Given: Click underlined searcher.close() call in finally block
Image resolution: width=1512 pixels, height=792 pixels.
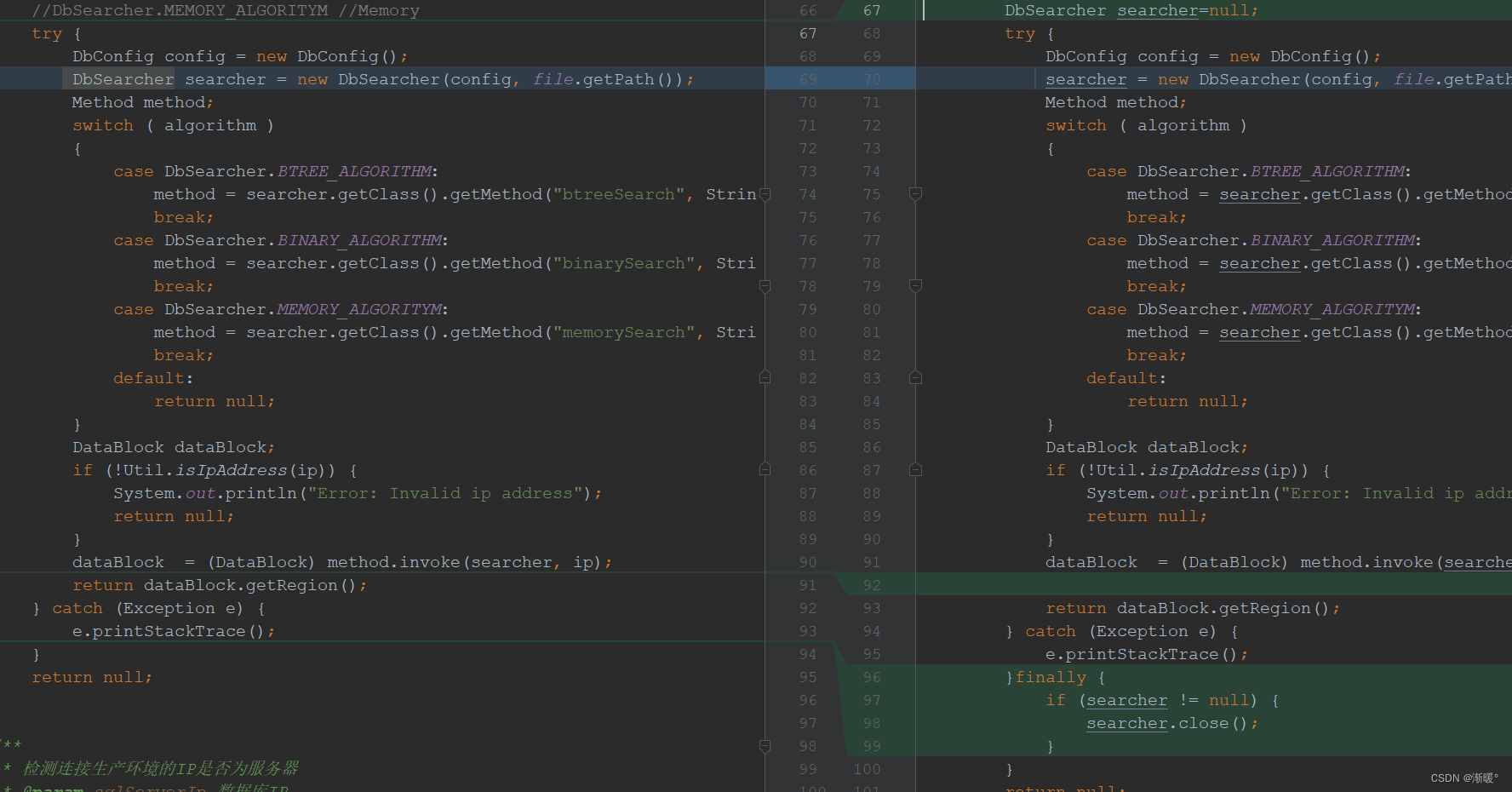Looking at the screenshot, I should 1126,723.
